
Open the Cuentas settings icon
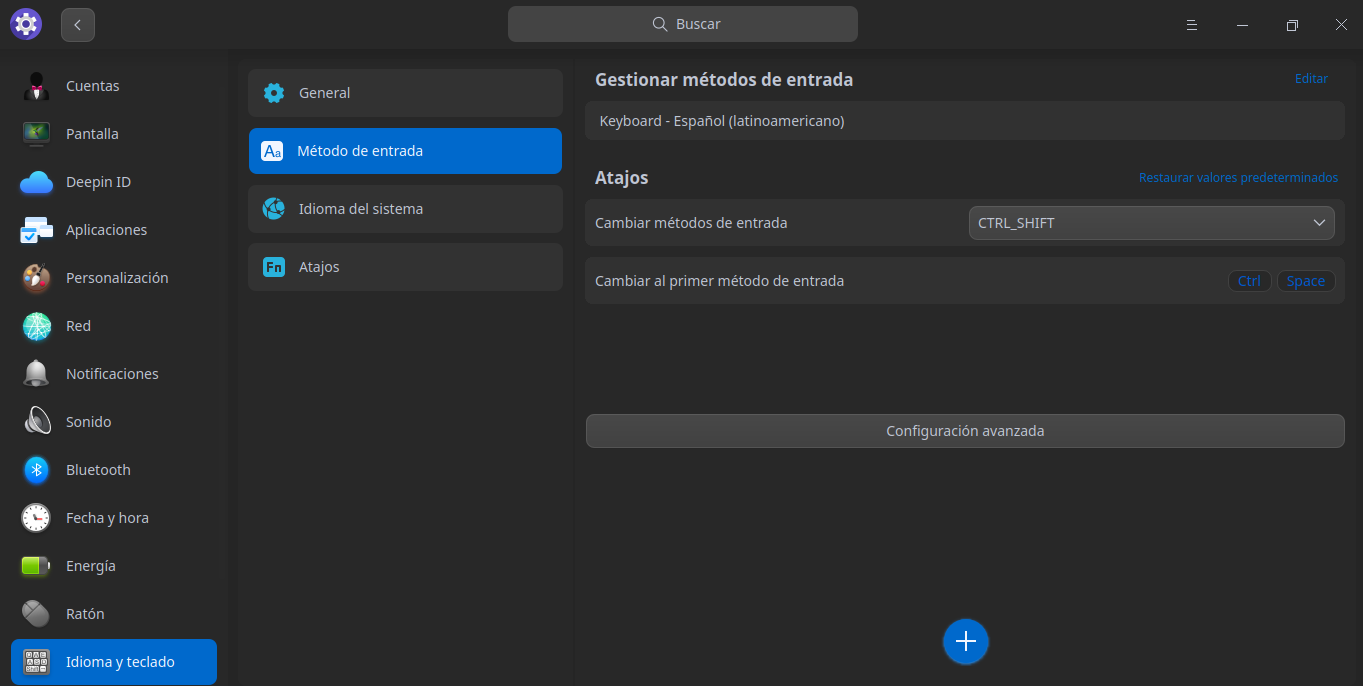[x=37, y=86]
